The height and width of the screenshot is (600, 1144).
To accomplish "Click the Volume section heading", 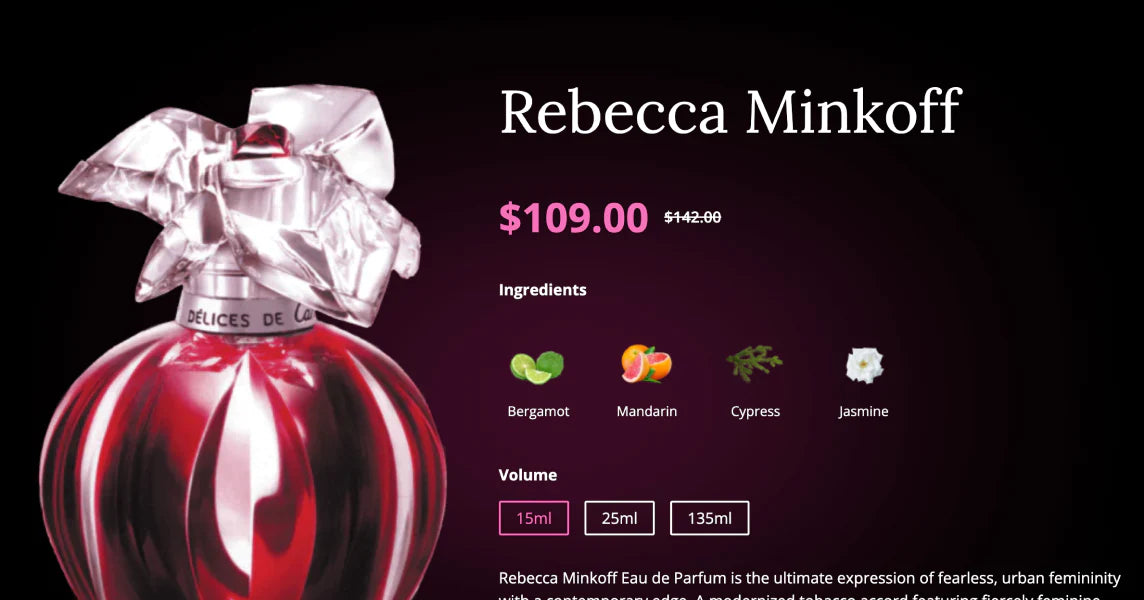I will [x=527, y=475].
